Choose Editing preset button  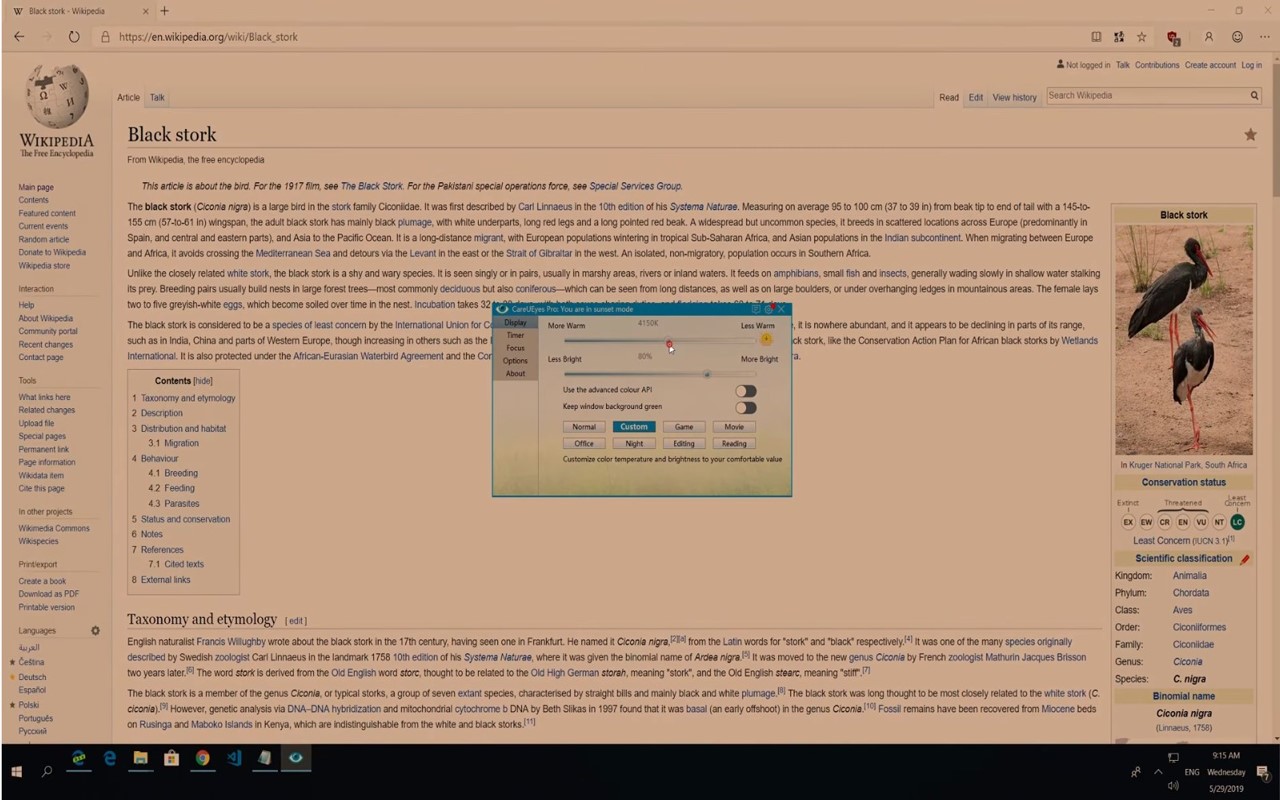tap(684, 444)
